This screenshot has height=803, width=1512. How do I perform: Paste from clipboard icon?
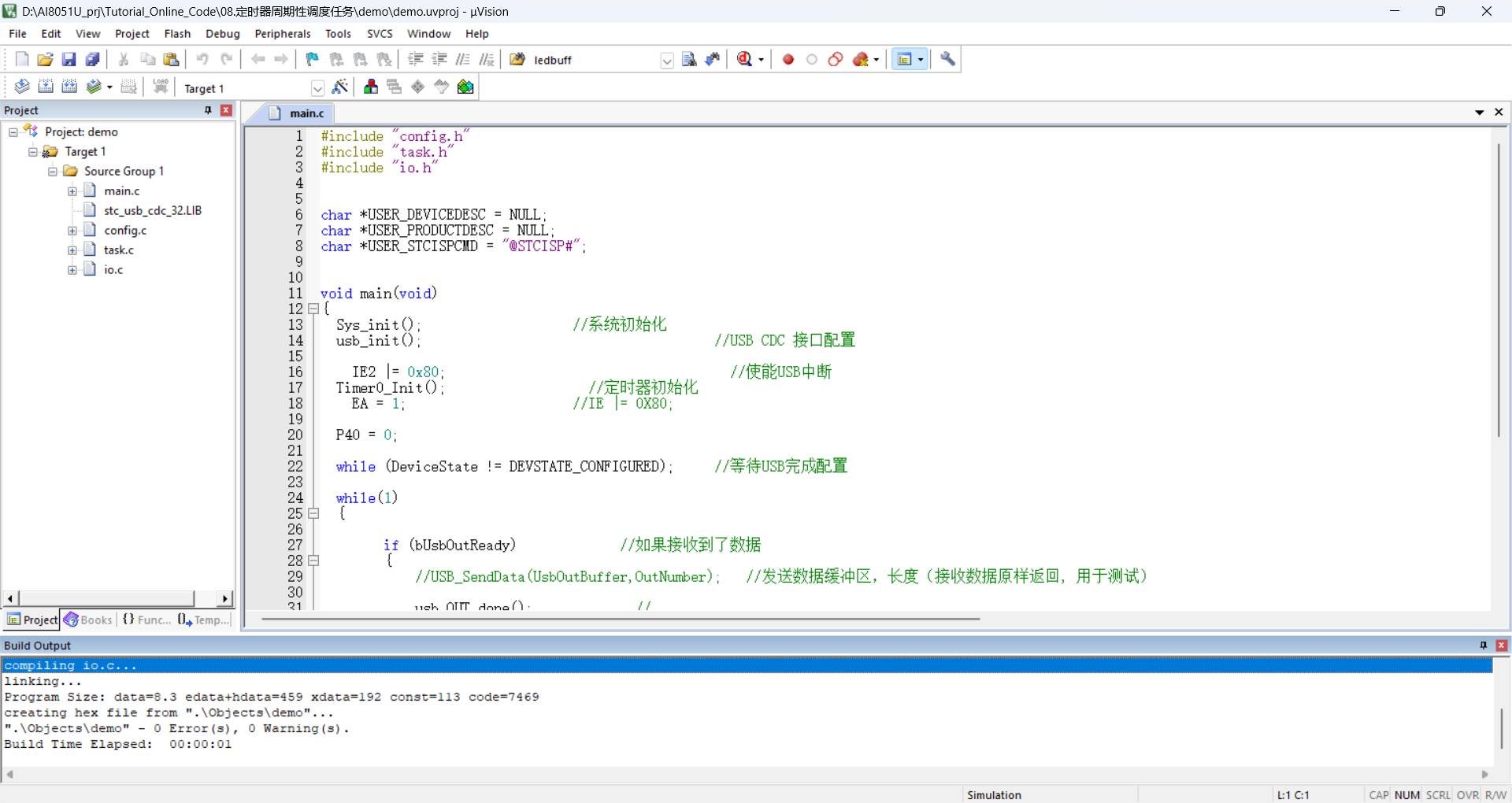tap(171, 59)
